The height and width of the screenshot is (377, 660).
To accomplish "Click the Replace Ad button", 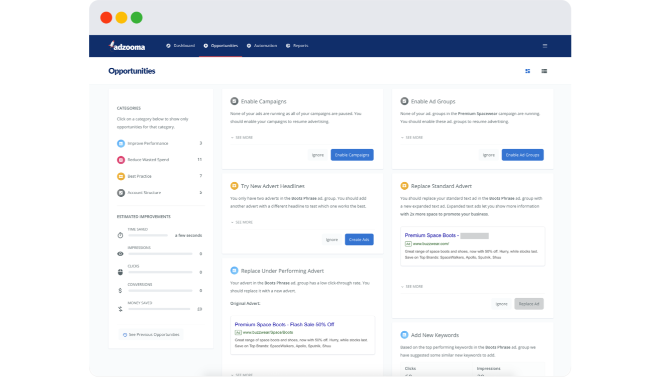I will pos(529,304).
